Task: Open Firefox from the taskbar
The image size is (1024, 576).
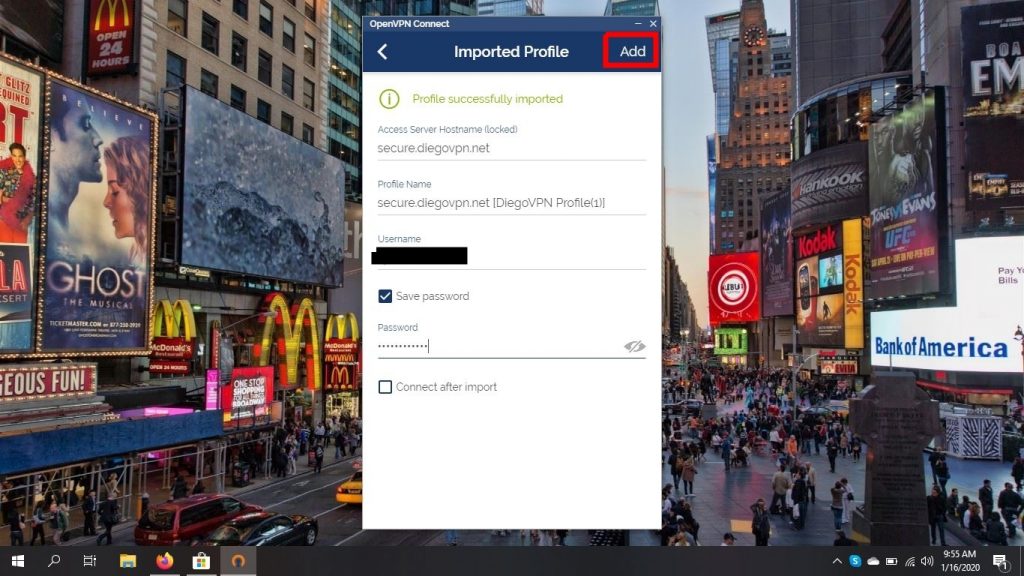Action: click(164, 561)
